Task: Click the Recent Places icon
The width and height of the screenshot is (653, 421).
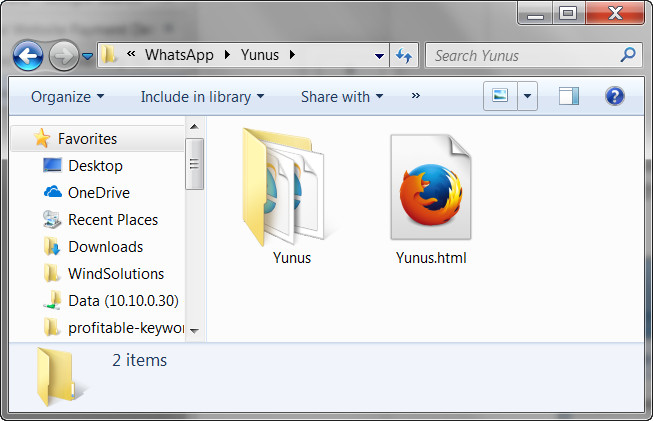Action: click(x=52, y=219)
